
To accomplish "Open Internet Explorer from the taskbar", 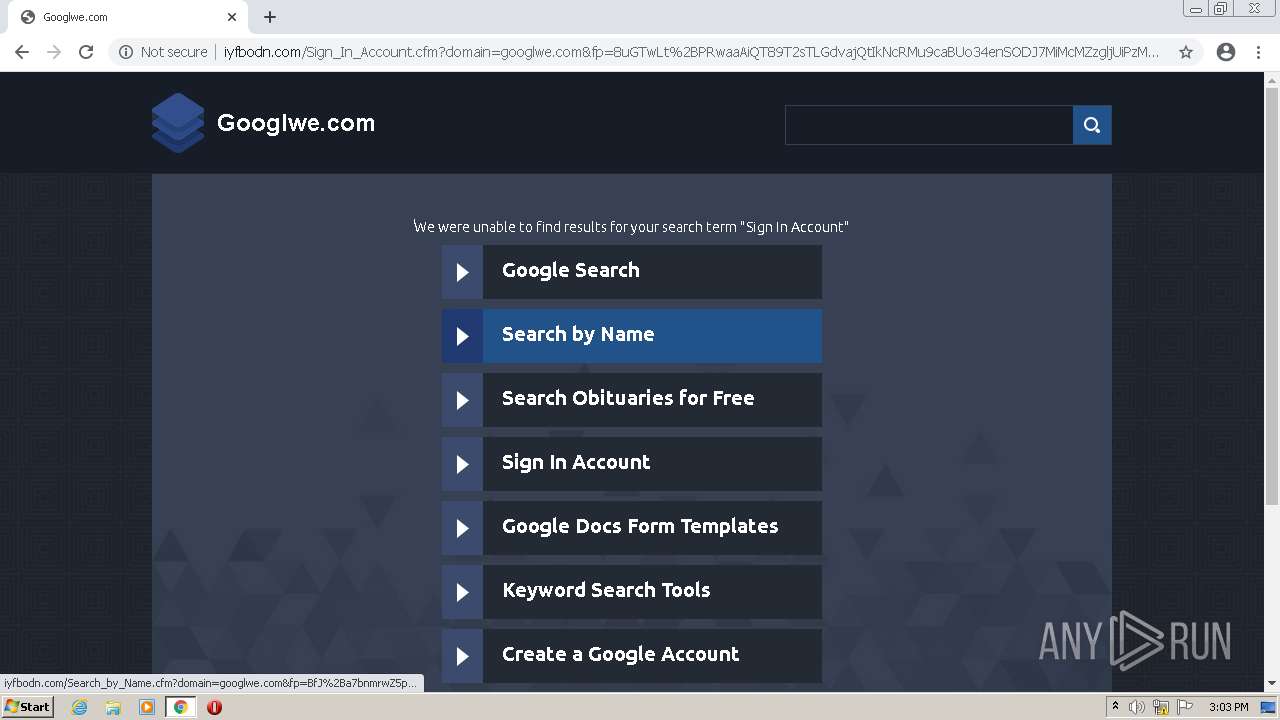I will (79, 707).
